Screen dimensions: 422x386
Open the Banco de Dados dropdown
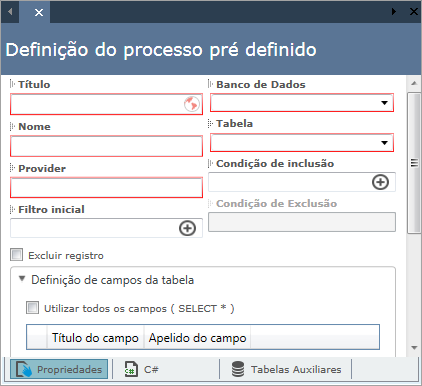(302, 103)
